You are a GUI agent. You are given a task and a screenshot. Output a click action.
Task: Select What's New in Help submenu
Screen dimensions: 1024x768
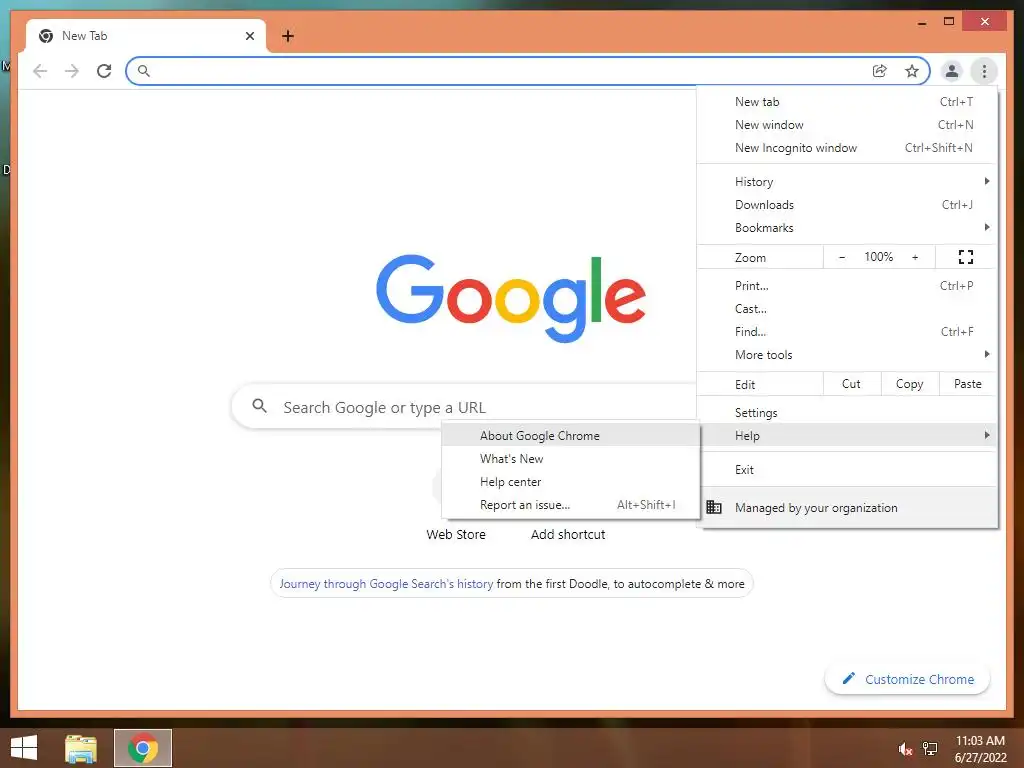click(571, 458)
